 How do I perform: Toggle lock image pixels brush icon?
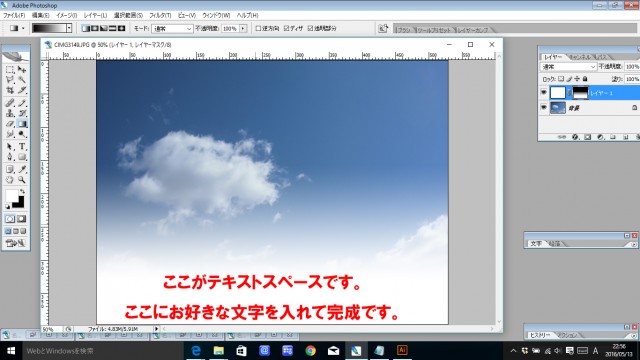(569, 79)
